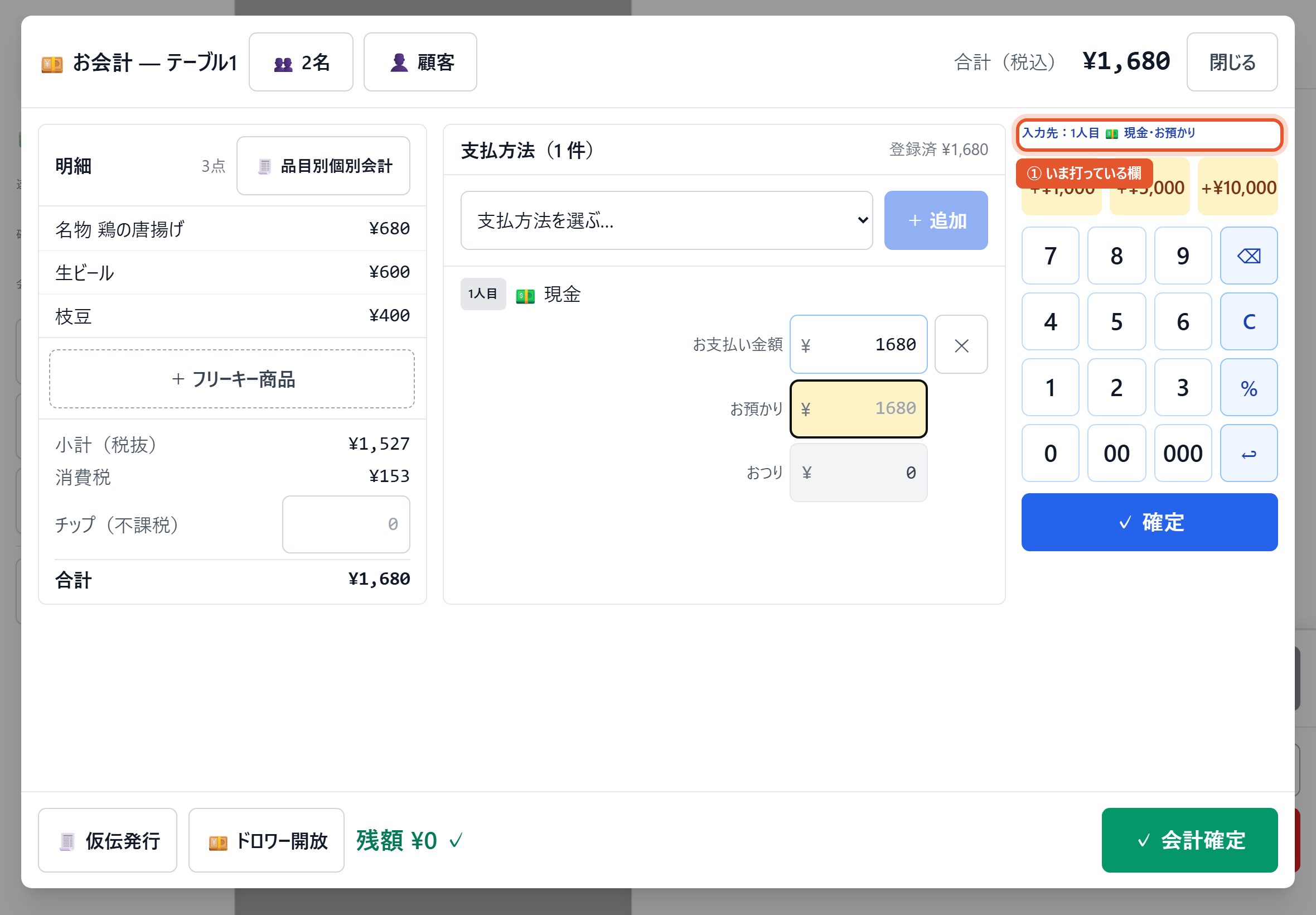Click the 登録済 ¥1,680 text
The image size is (1316, 915).
pos(938,150)
